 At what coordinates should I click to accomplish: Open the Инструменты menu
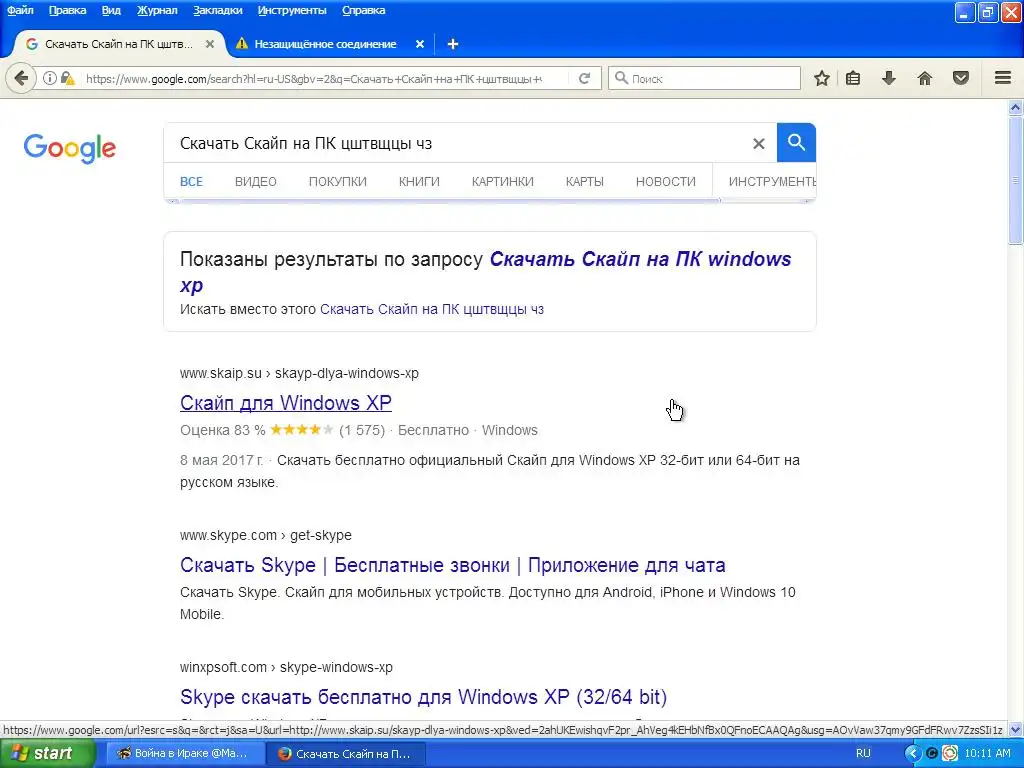click(x=292, y=10)
